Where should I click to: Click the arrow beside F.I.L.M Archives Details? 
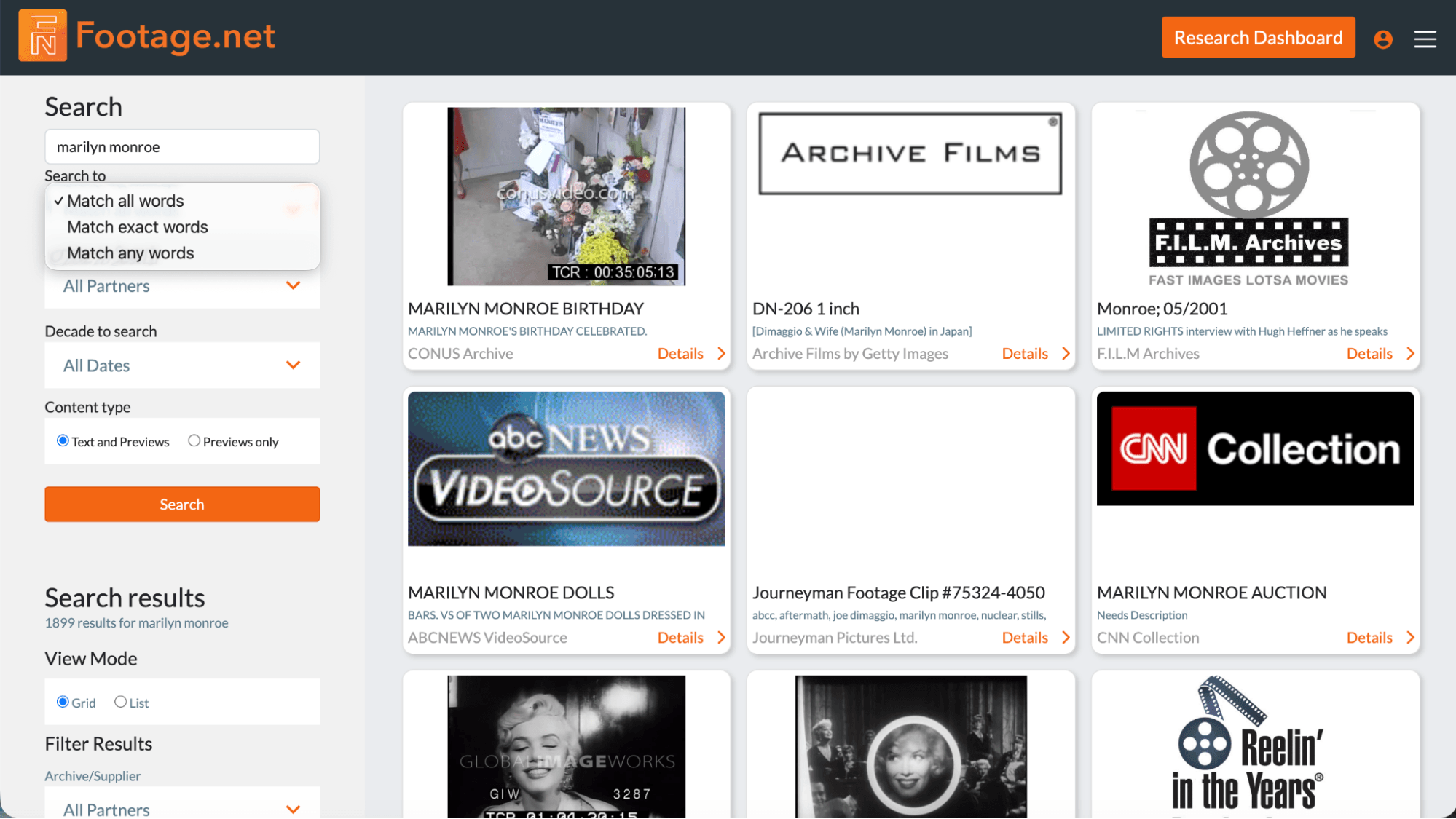pyautogui.click(x=1410, y=354)
